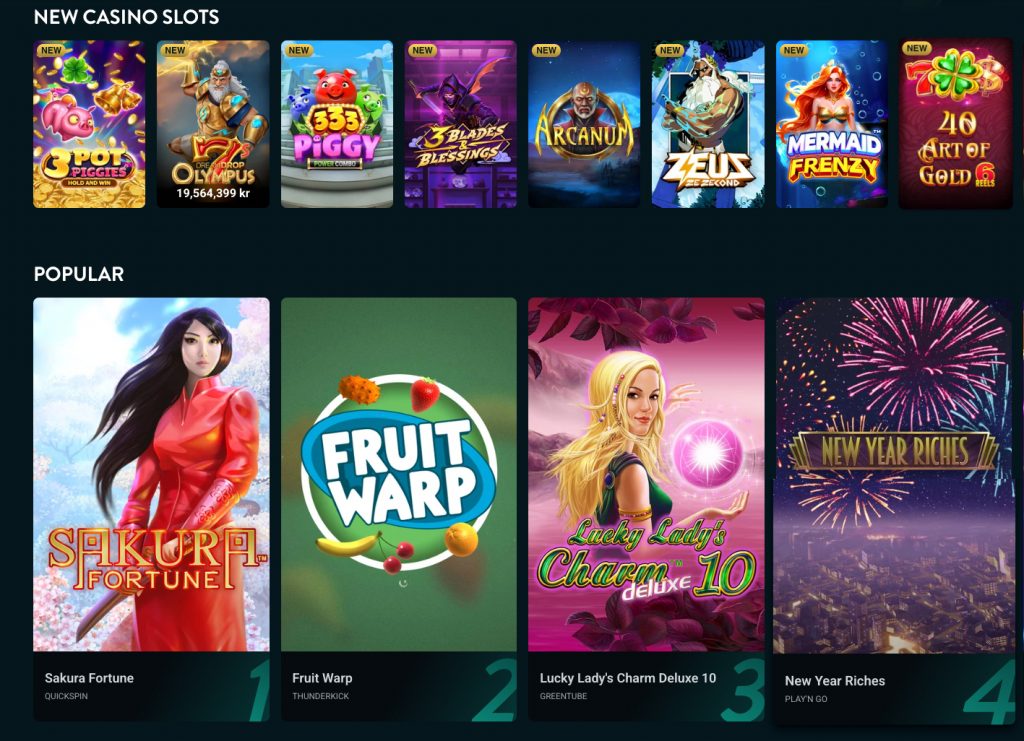The height and width of the screenshot is (741, 1024).
Task: Click the NEW badge on Arcanum tile
Action: (x=546, y=50)
